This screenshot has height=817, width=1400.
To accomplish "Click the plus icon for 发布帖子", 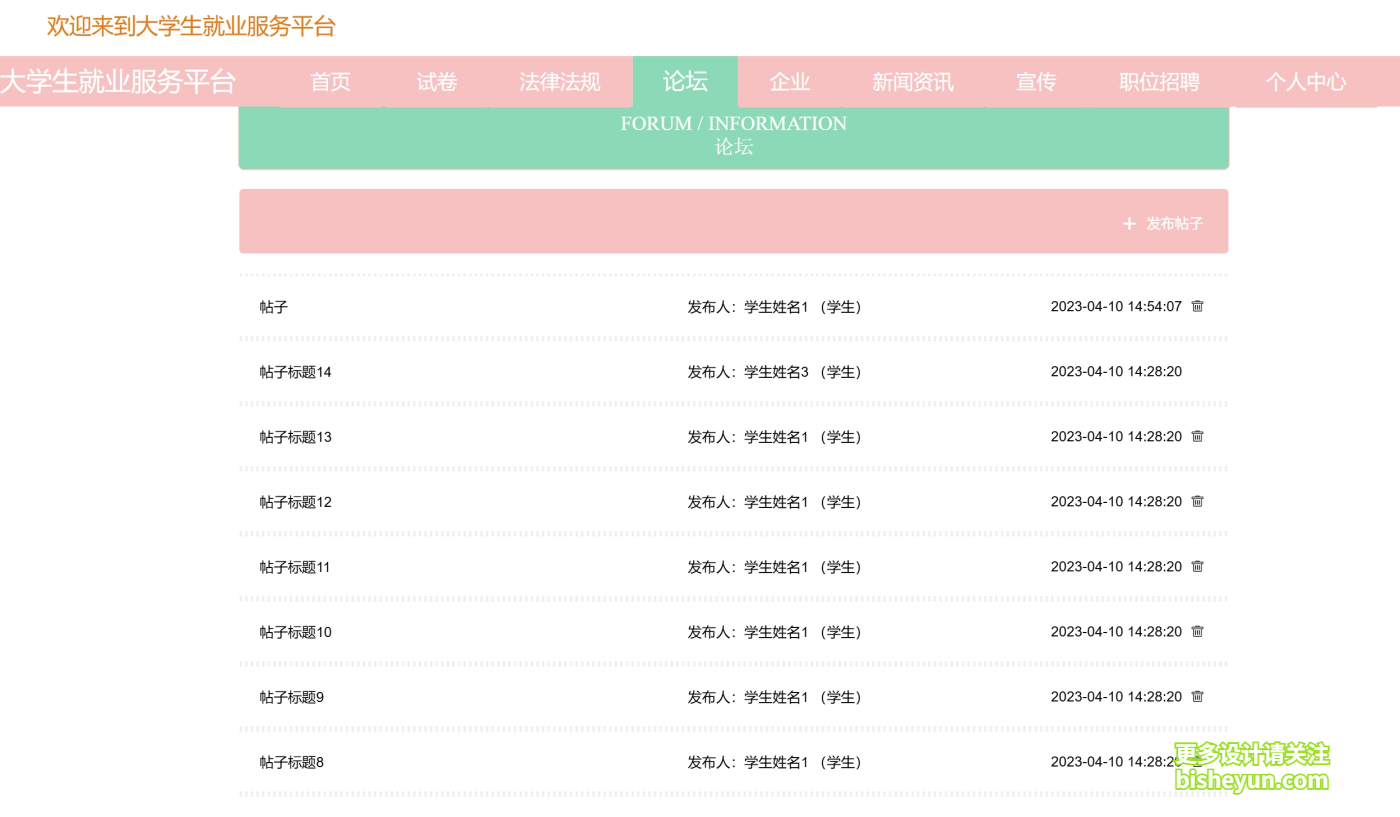I will click(x=1129, y=224).
